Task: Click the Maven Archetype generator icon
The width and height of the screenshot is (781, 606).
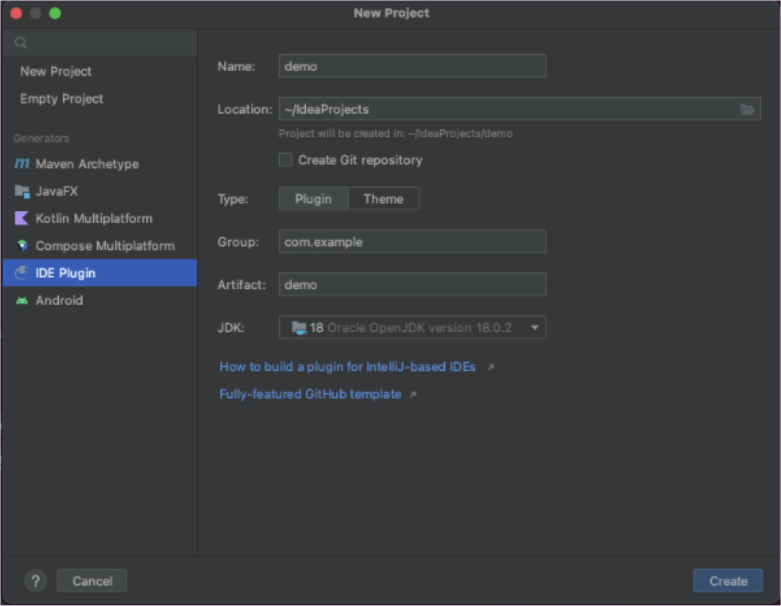Action: 21,164
